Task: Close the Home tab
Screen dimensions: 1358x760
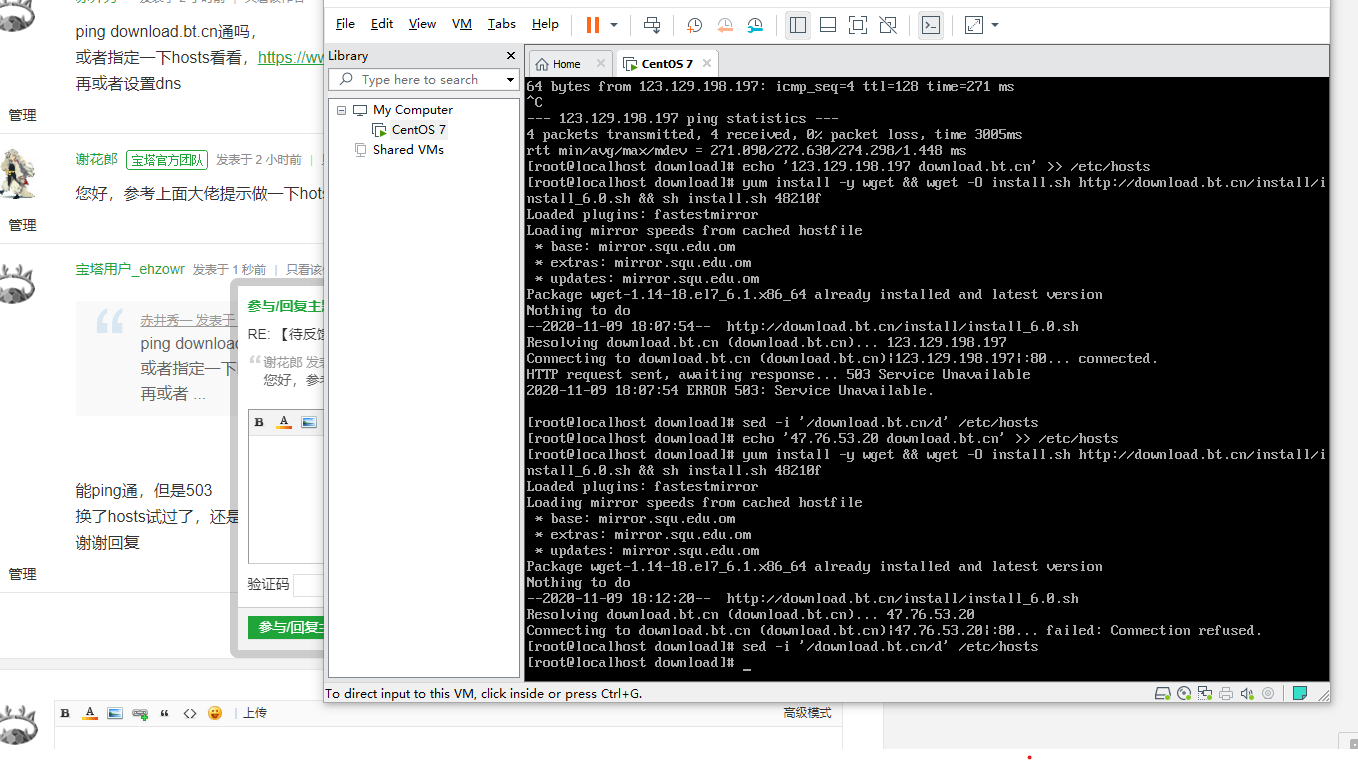Action: (601, 63)
